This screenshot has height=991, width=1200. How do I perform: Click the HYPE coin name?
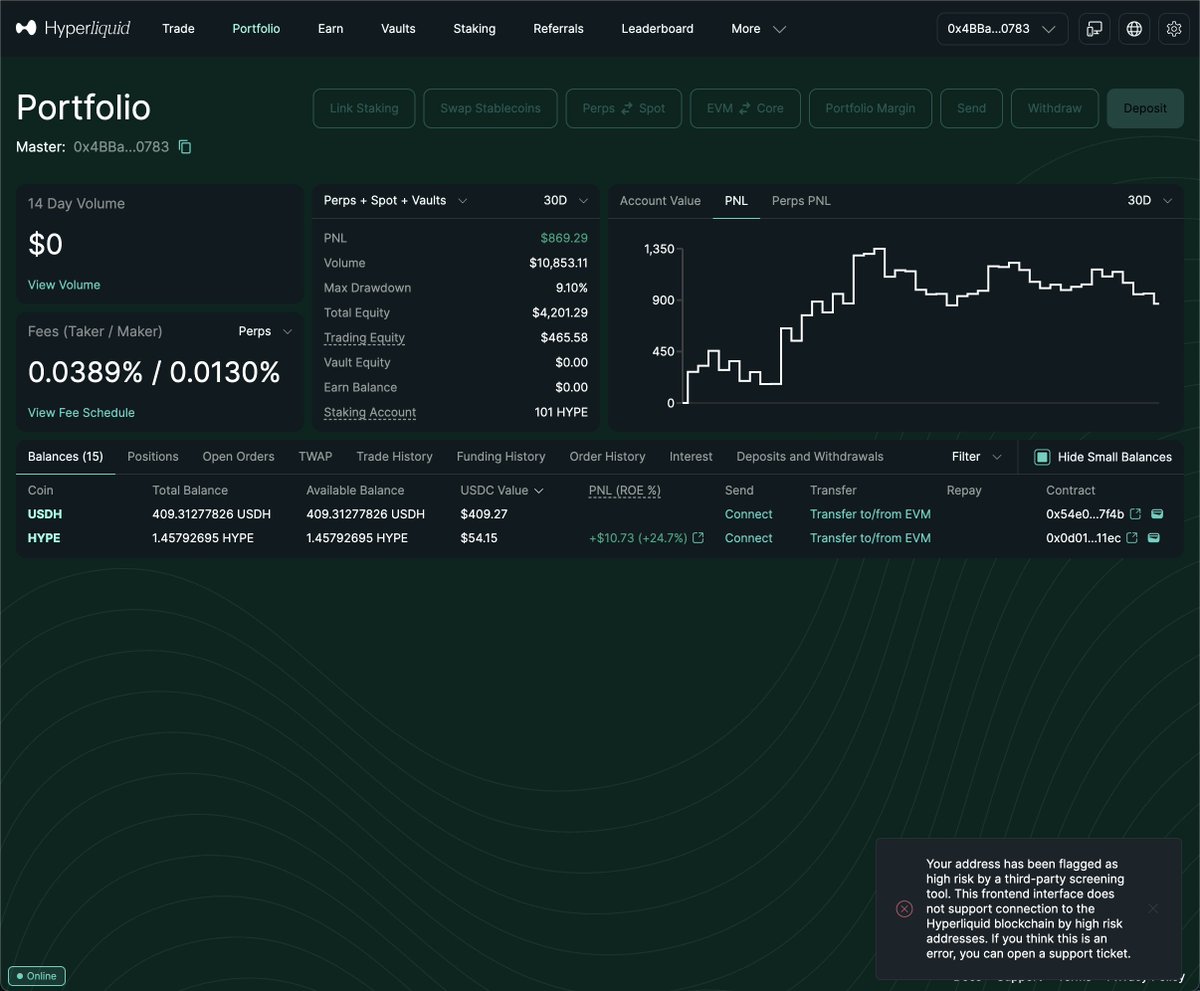tap(44, 538)
